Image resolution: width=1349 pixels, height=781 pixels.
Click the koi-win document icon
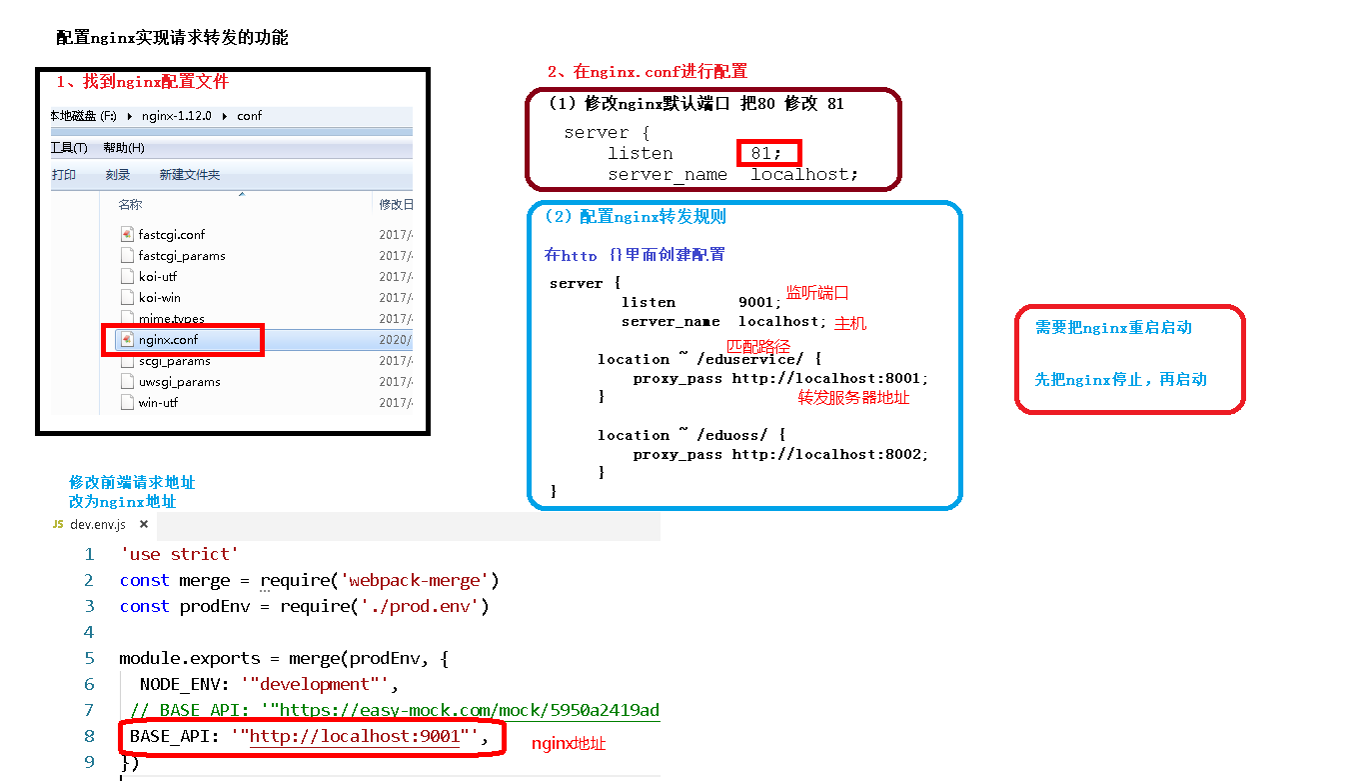tap(126, 297)
